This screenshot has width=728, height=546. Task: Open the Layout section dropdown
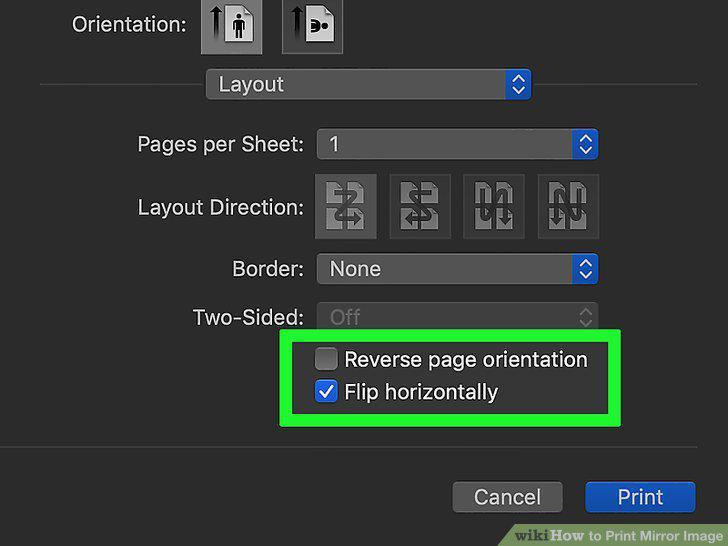pyautogui.click(x=369, y=84)
